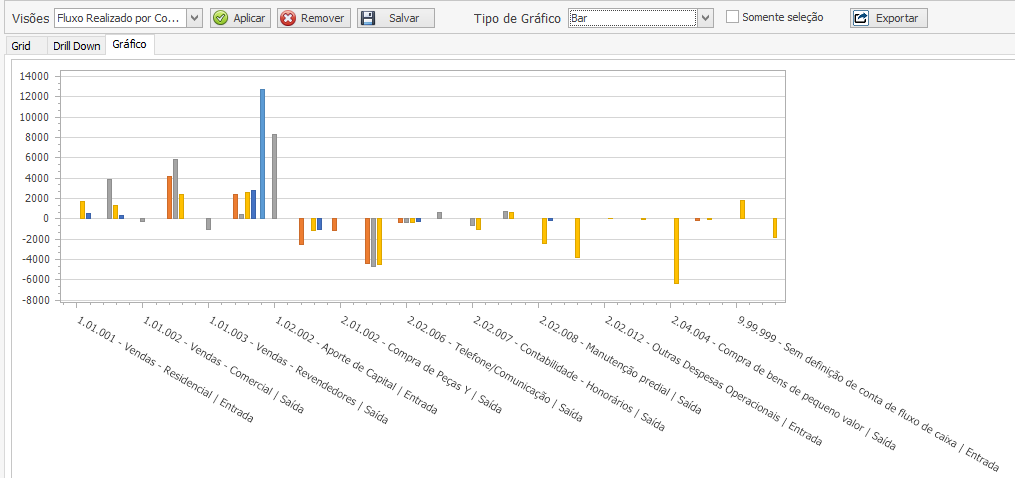This screenshot has height=478, width=1015.
Task: Enable the Somente seleção checkbox
Action: click(733, 17)
